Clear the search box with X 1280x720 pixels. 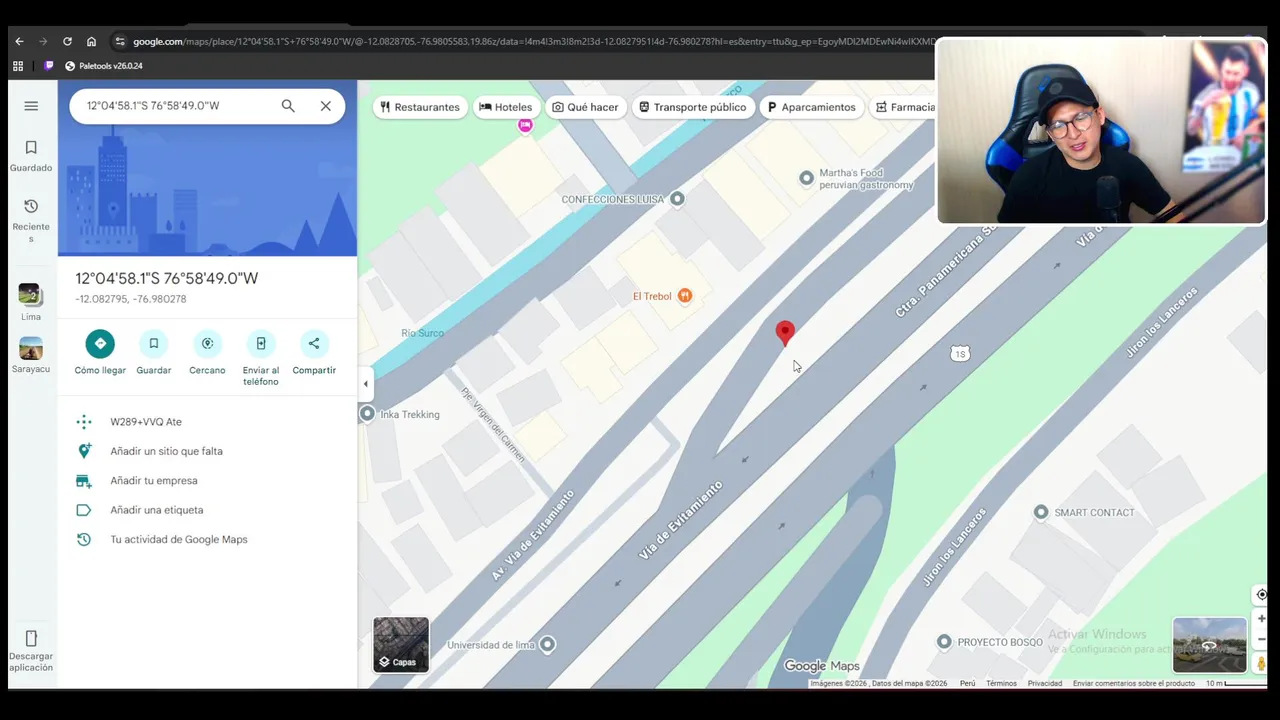point(325,106)
